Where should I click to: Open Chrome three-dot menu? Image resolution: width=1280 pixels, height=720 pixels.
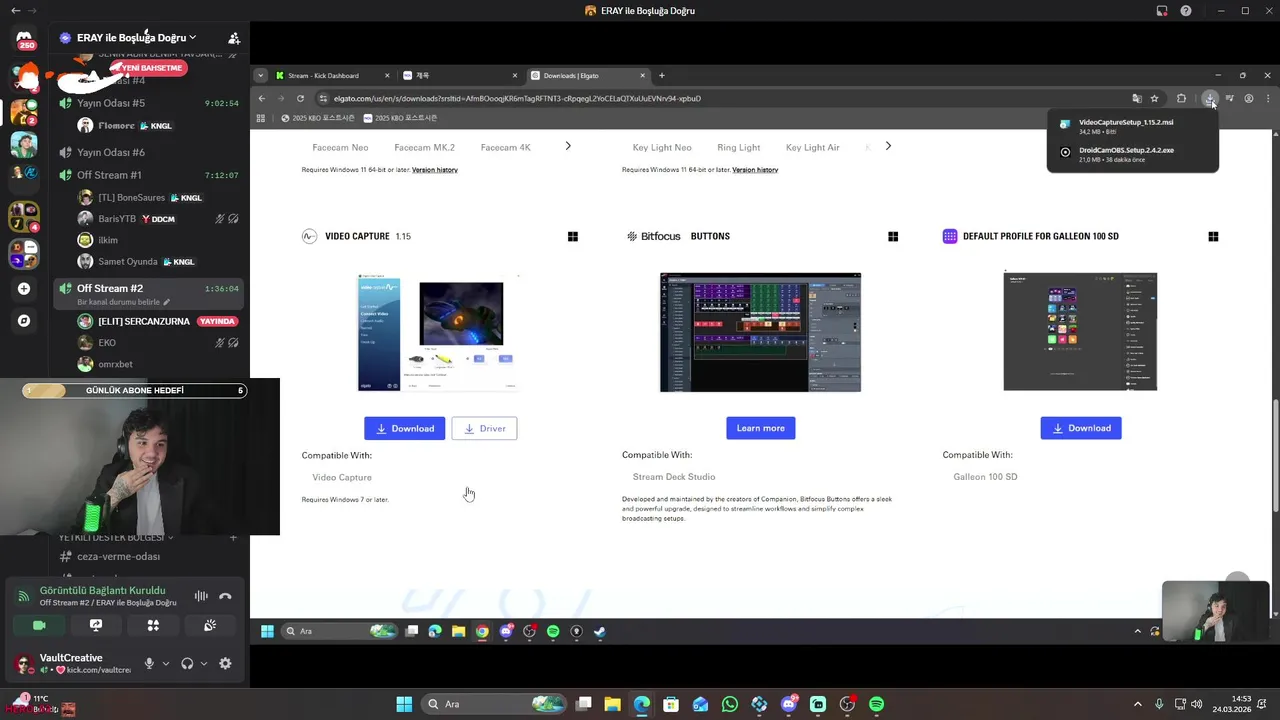[x=1268, y=98]
